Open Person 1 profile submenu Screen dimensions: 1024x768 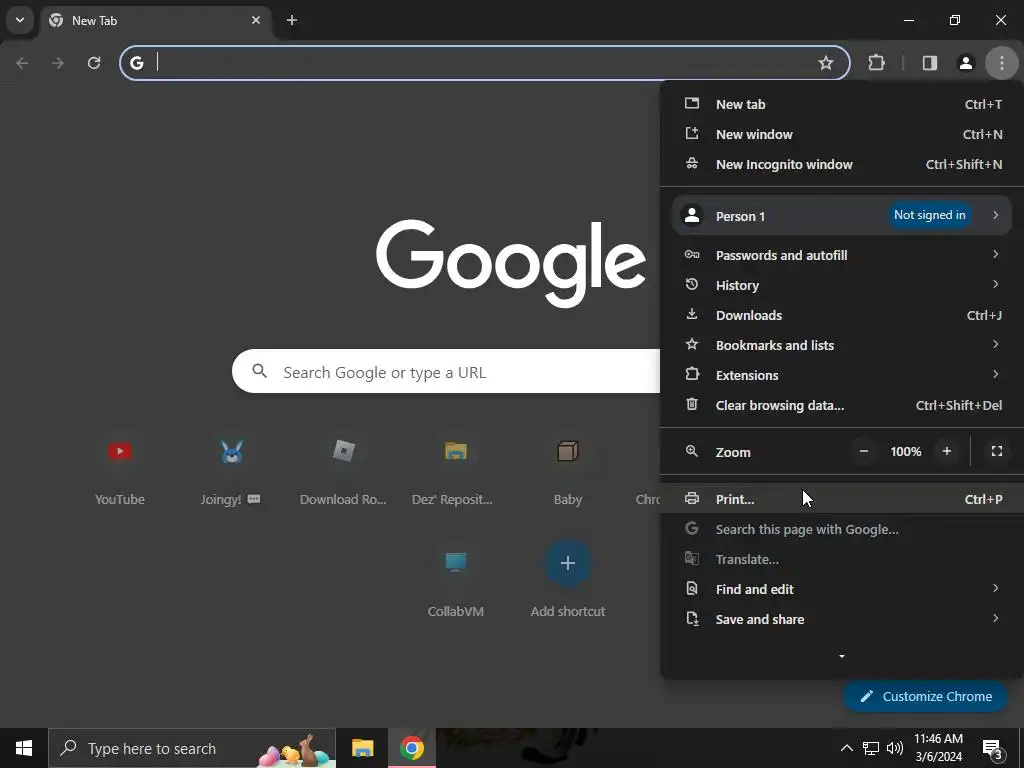click(842, 216)
